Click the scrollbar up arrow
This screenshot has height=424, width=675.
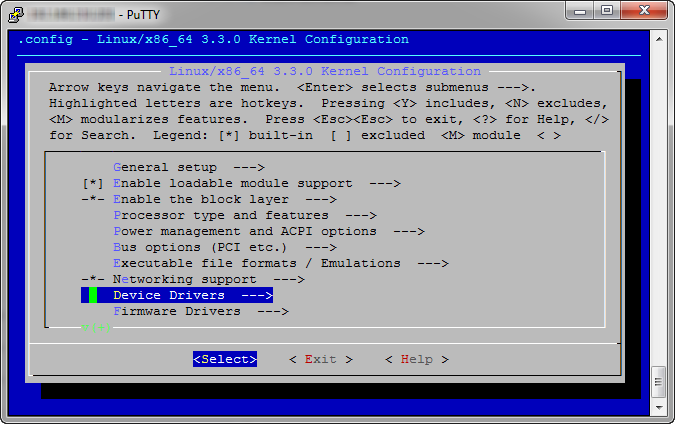pos(658,35)
